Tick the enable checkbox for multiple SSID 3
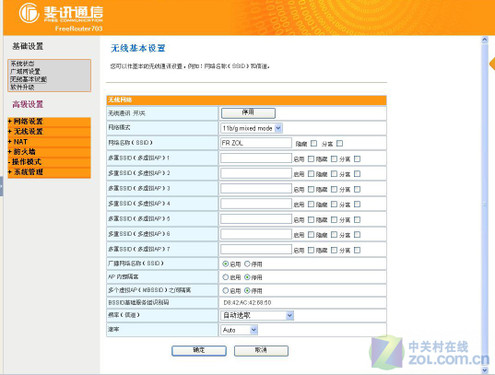This screenshot has height=375, width=495. 311,189
